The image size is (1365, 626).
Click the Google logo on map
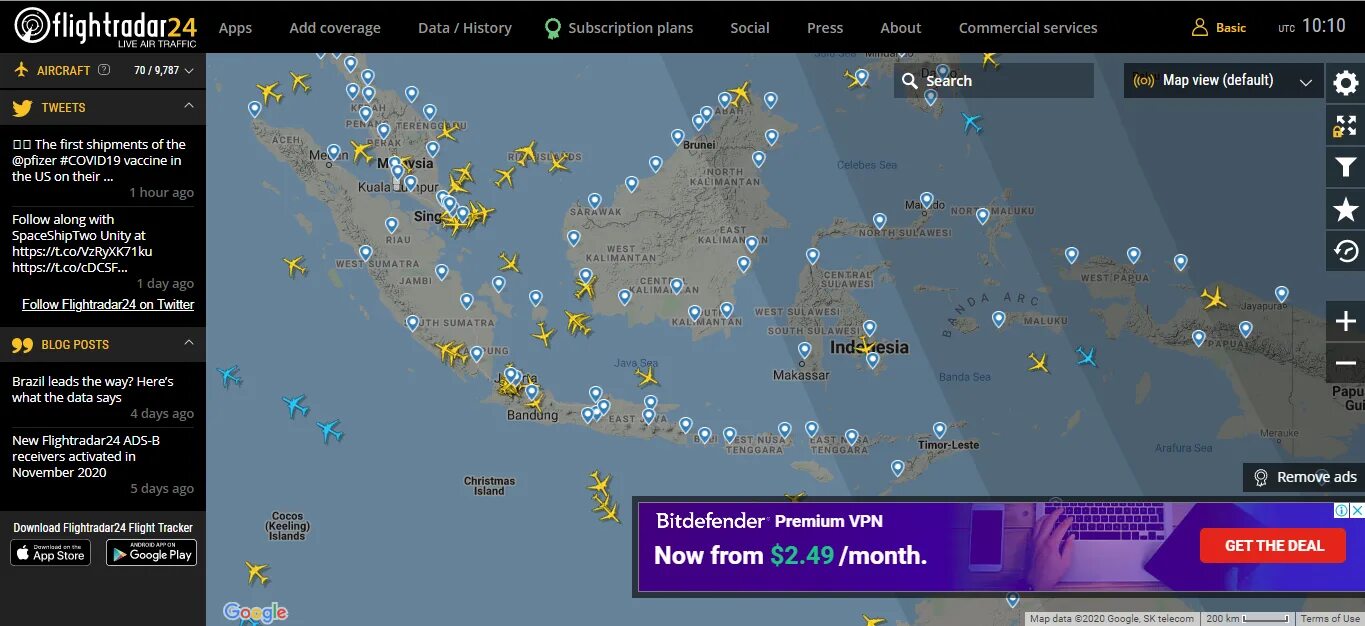(255, 611)
